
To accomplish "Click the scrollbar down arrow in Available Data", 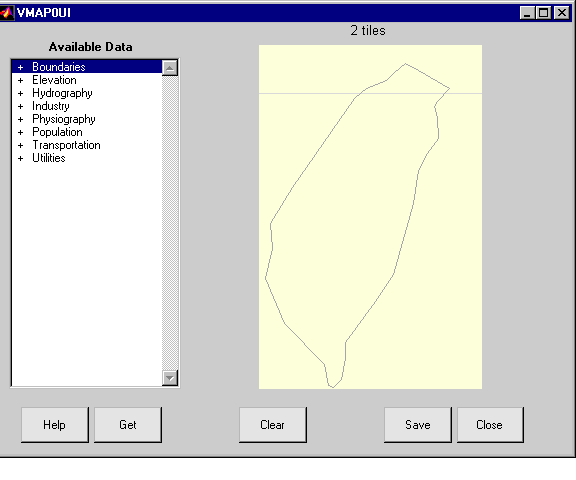I will point(170,378).
